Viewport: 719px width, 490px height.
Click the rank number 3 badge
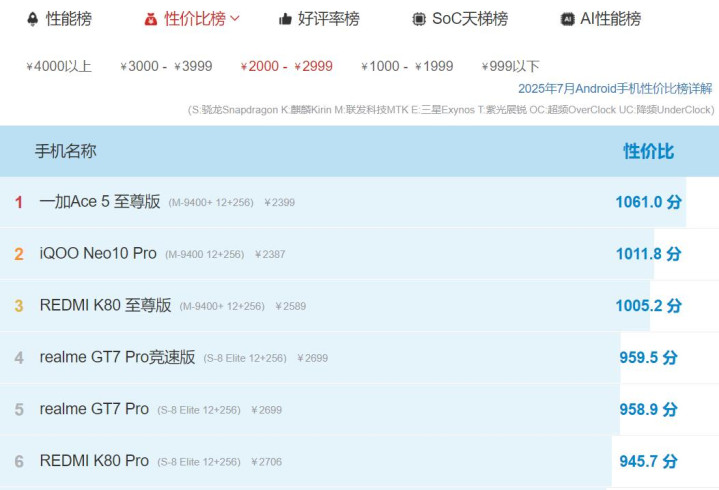point(19,306)
